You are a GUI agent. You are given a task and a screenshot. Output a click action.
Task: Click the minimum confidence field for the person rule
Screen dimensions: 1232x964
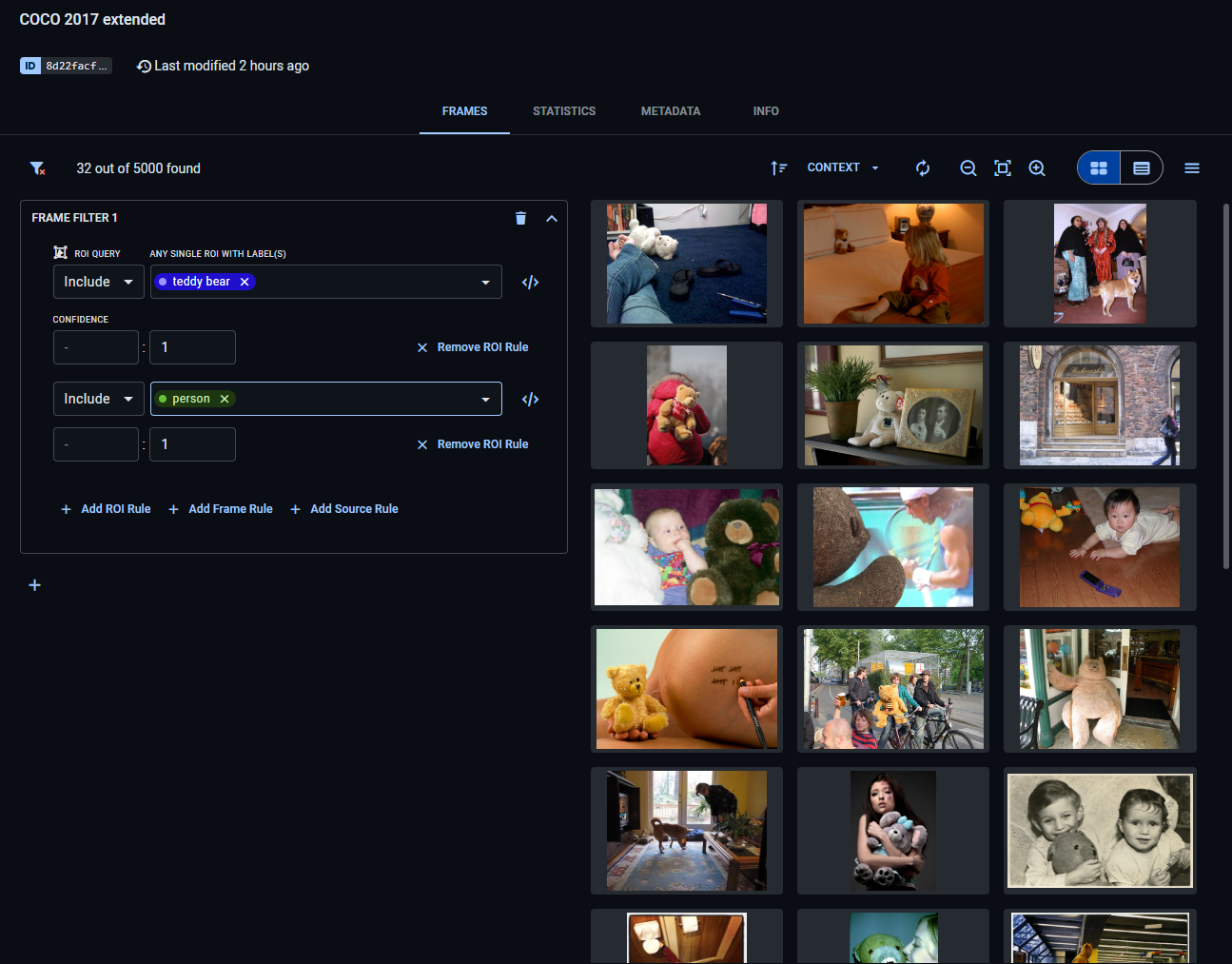point(96,444)
